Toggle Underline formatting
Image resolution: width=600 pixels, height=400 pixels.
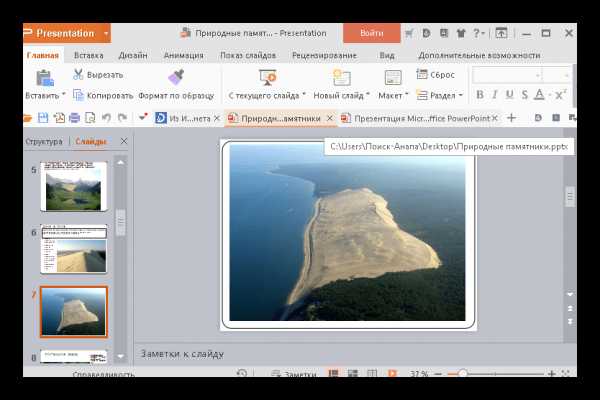[509, 95]
